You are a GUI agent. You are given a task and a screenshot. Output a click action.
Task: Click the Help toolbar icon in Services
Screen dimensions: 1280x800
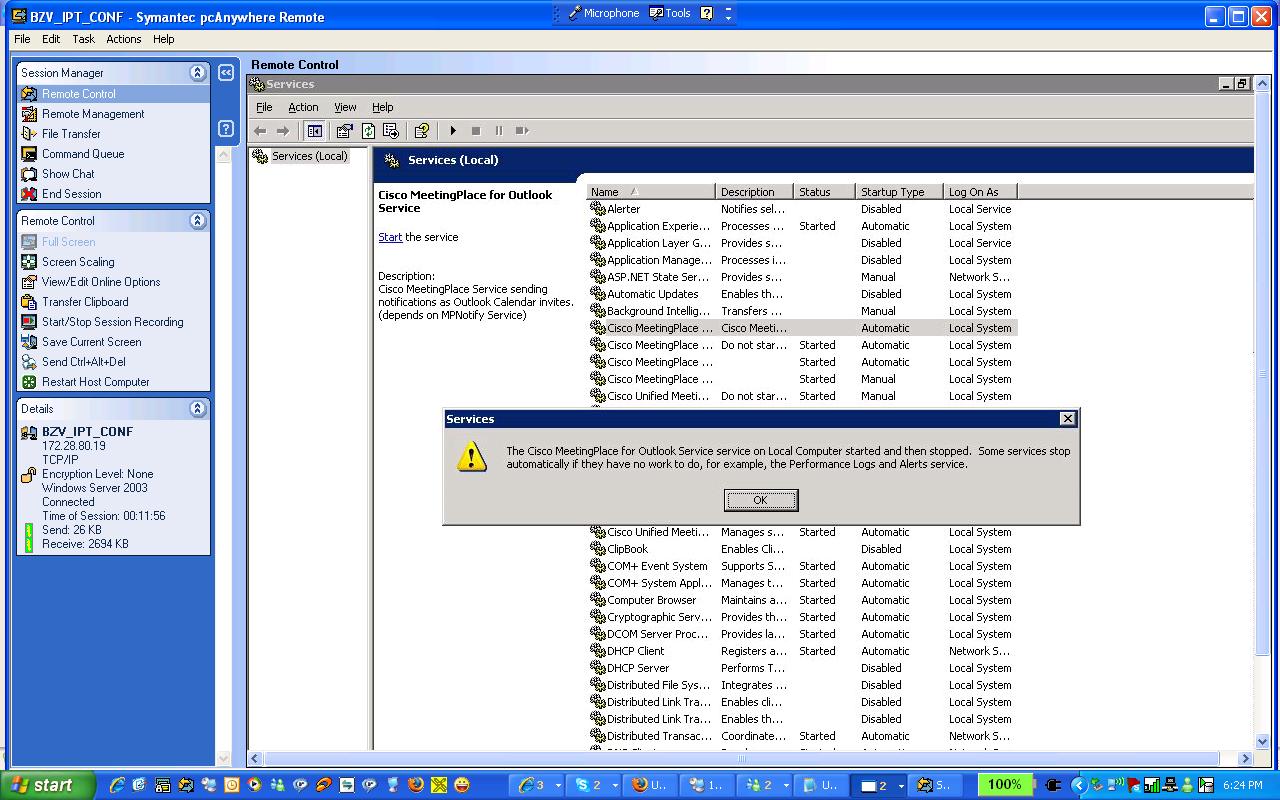[422, 131]
